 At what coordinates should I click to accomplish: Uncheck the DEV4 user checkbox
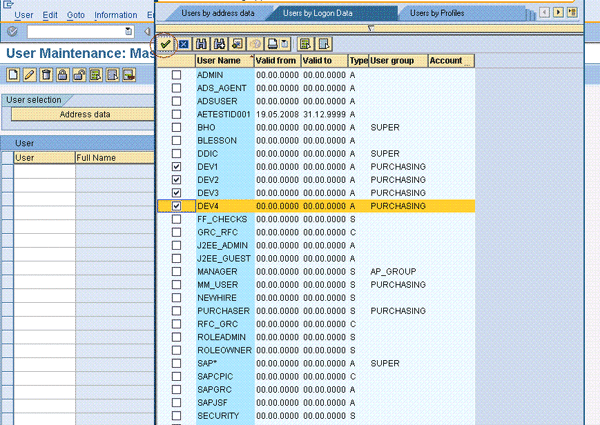pos(177,206)
